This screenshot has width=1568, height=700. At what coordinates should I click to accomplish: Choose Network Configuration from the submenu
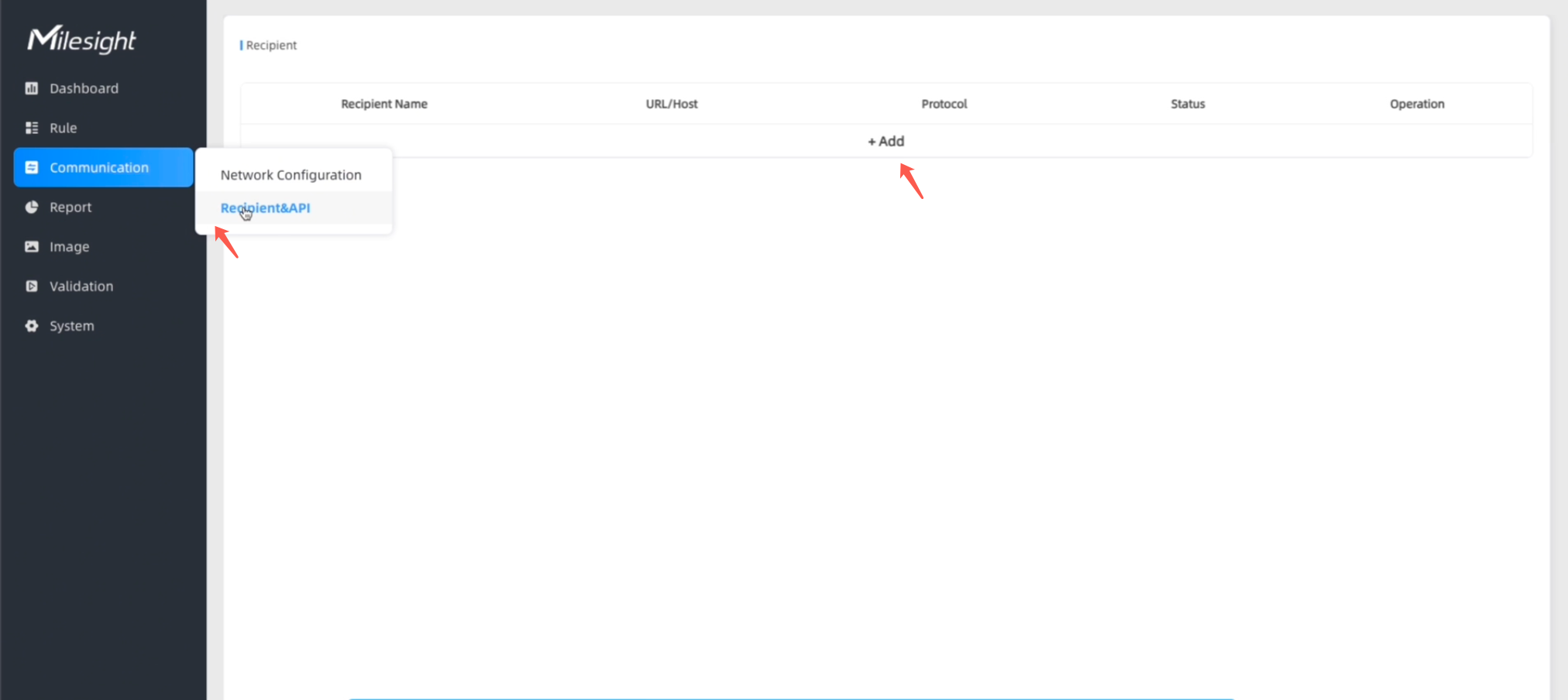coord(291,175)
